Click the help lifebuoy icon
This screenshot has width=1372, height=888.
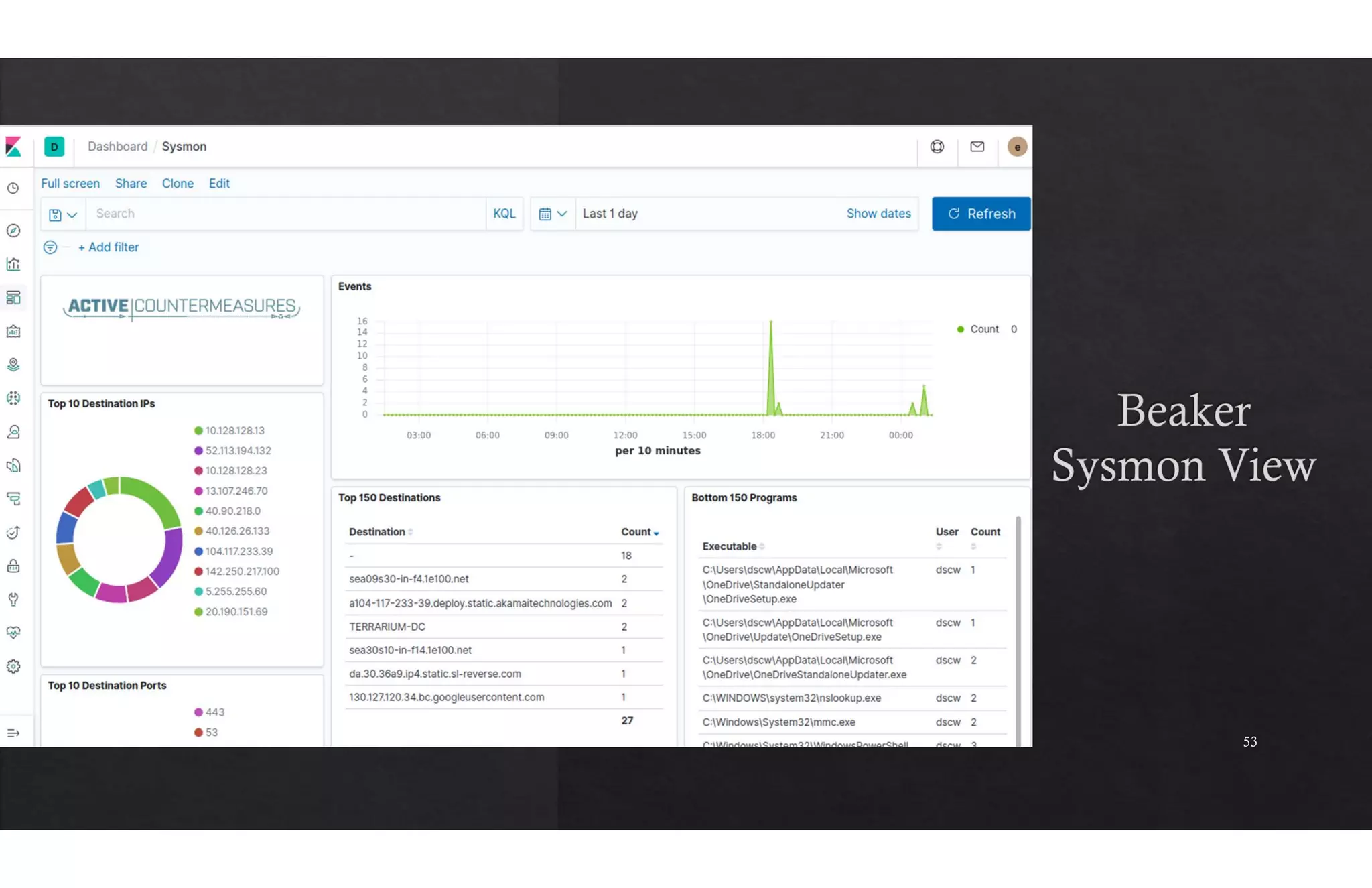[937, 147]
